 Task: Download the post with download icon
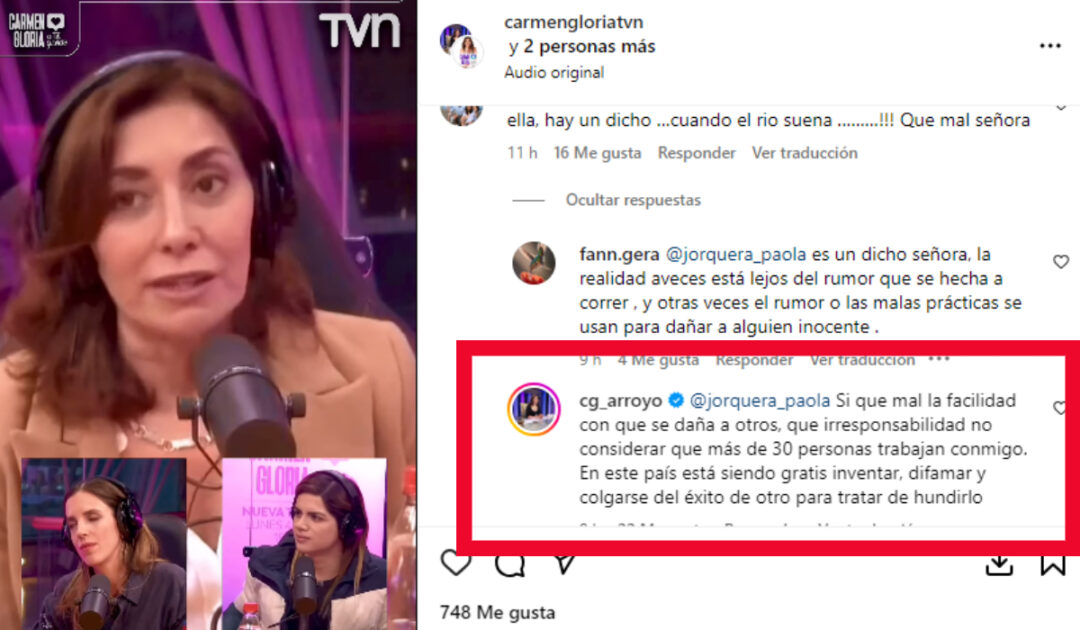pyautogui.click(x=999, y=565)
